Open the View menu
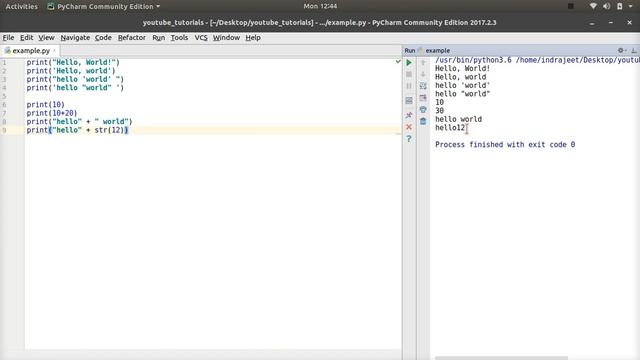The image size is (640, 360). click(46, 38)
